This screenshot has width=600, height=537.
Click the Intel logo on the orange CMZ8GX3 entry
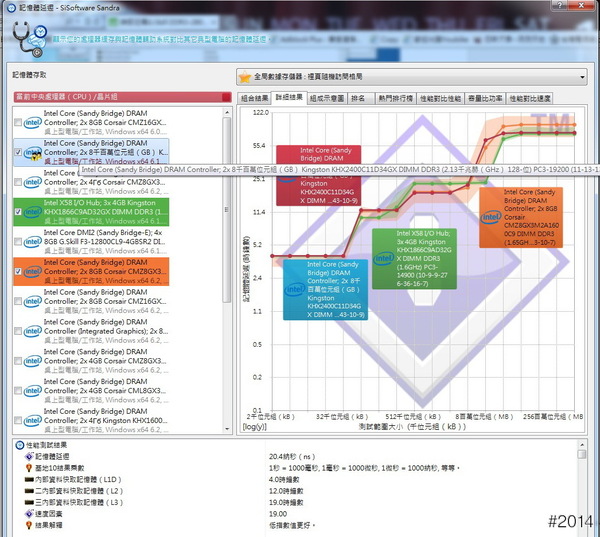coord(31,271)
